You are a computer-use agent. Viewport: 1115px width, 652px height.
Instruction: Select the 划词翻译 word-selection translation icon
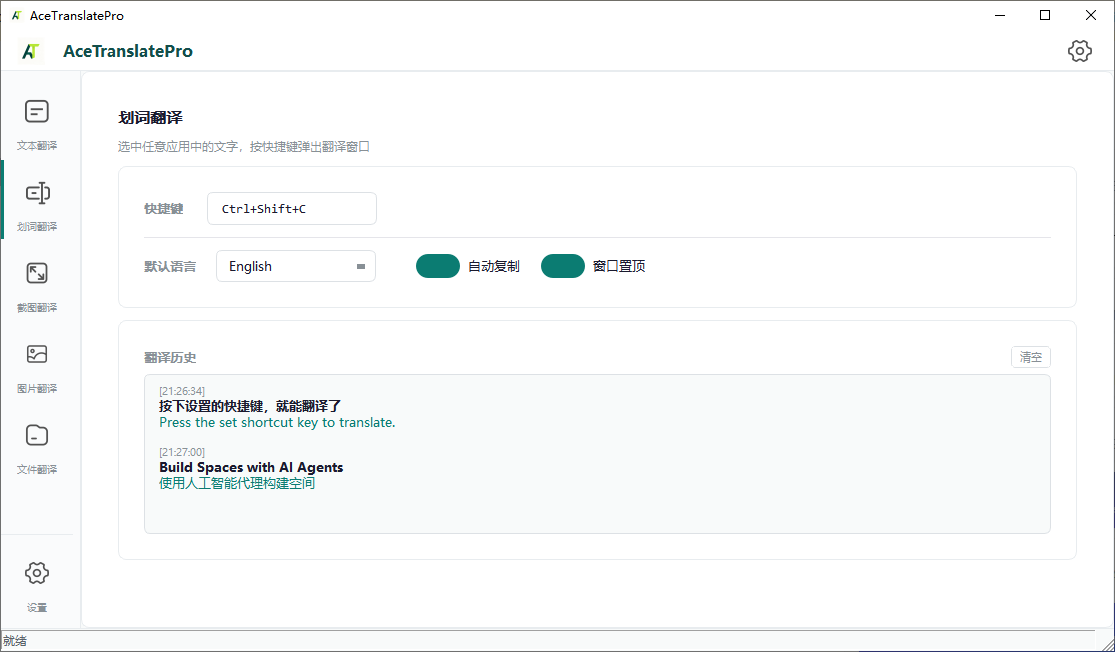pyautogui.click(x=37, y=193)
